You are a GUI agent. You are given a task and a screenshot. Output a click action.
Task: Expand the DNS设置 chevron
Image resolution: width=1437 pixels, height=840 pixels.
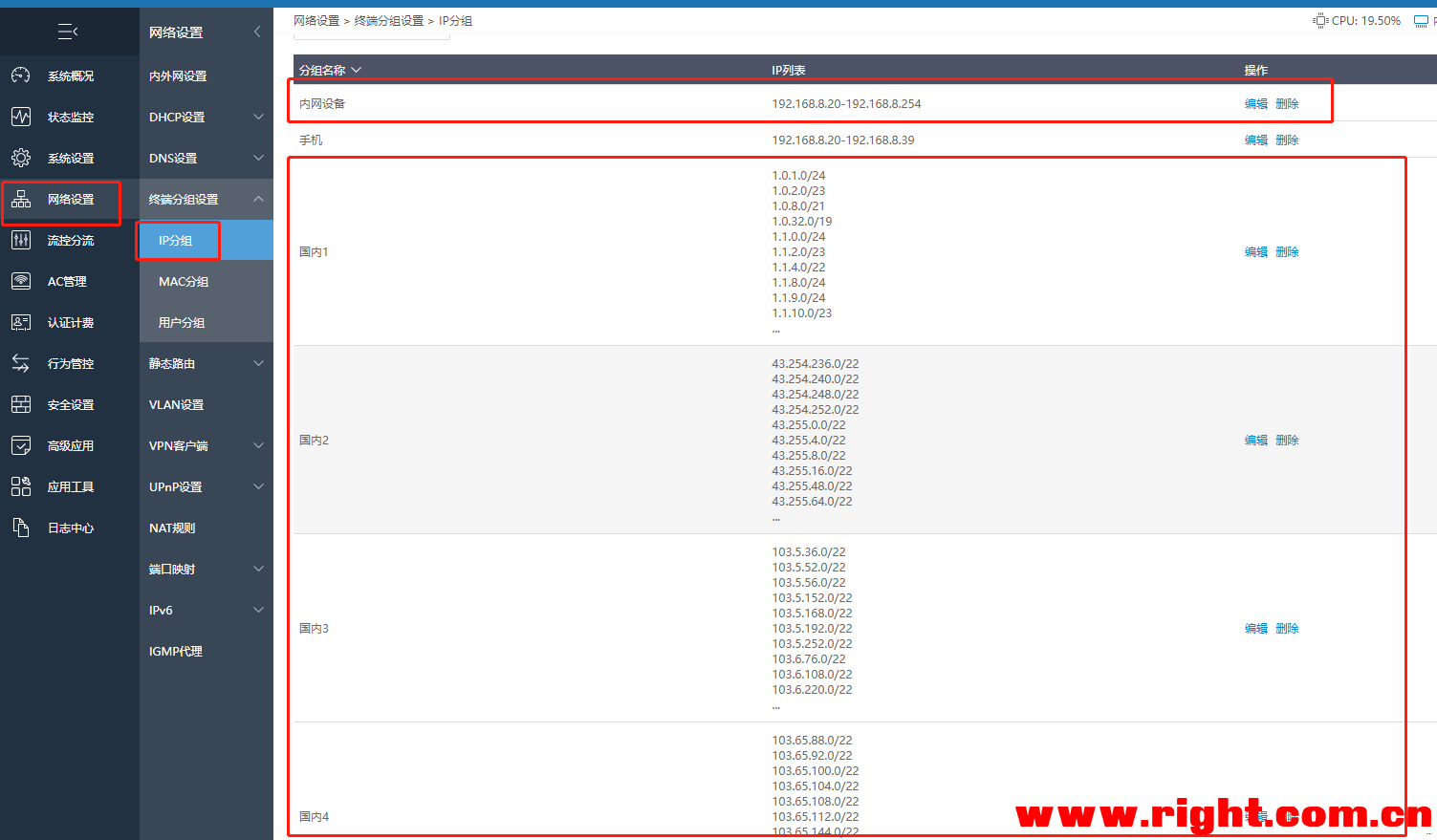click(258, 158)
